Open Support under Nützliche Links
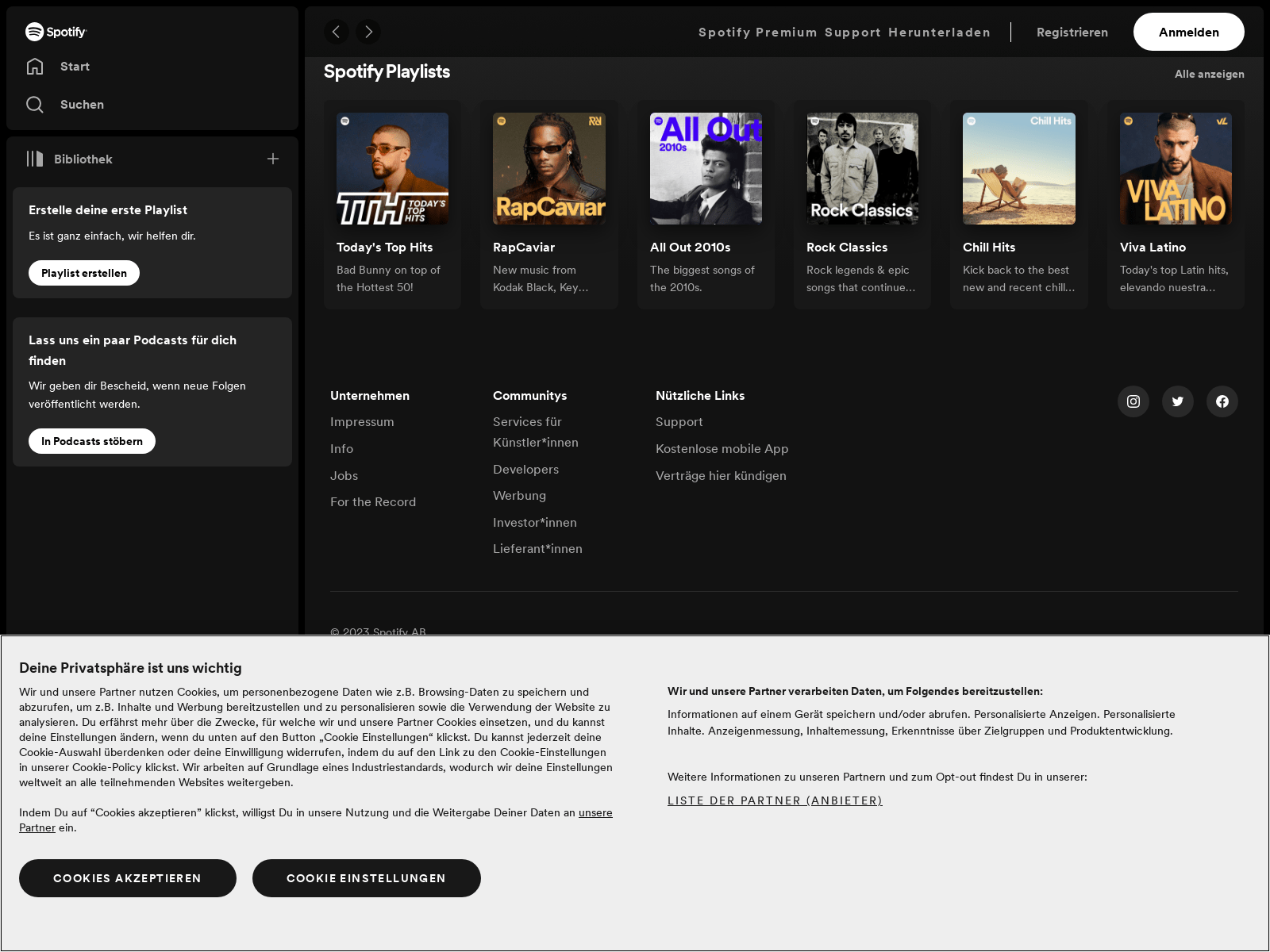The width and height of the screenshot is (1270, 952). point(679,422)
